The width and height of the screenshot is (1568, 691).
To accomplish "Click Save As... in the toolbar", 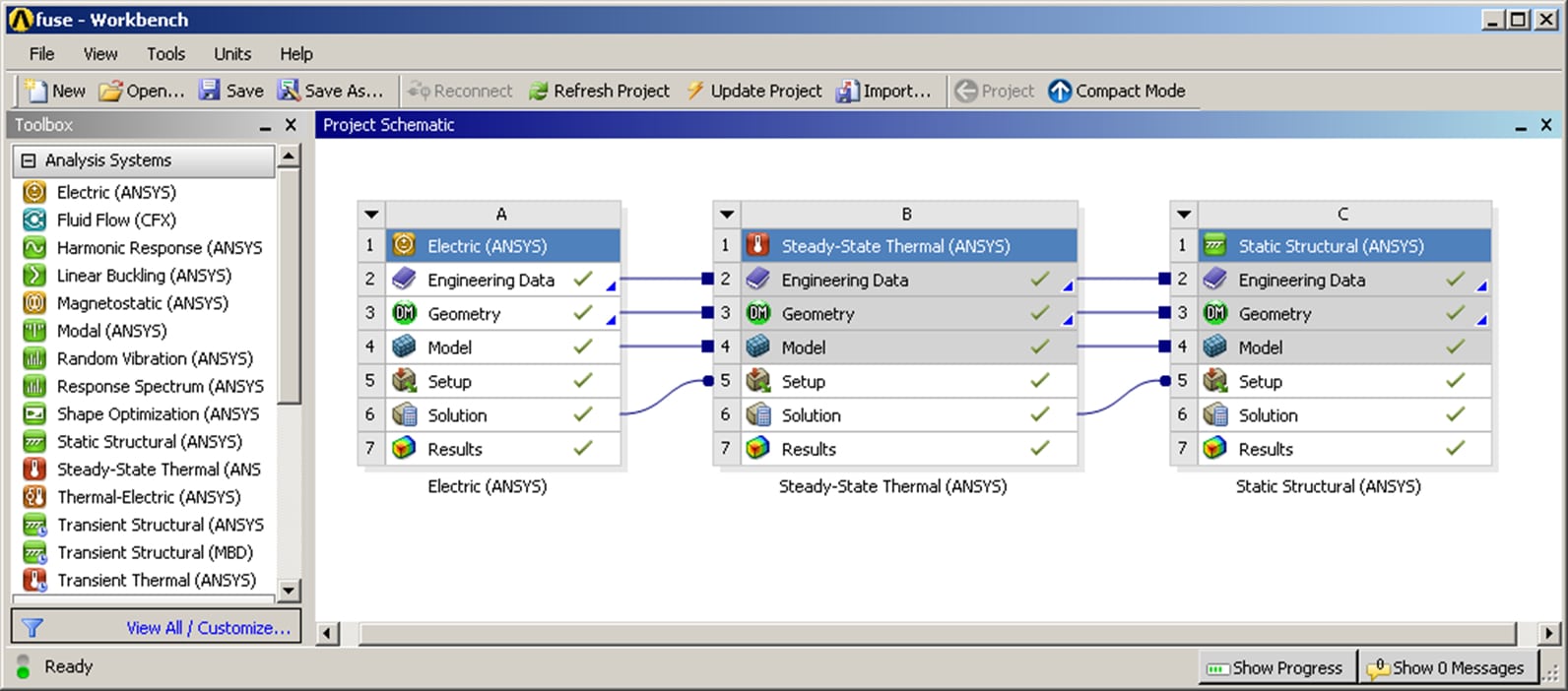I will (330, 91).
